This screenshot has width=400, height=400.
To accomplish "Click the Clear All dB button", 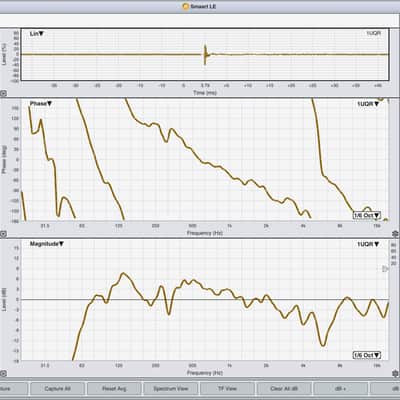I will pos(284,389).
